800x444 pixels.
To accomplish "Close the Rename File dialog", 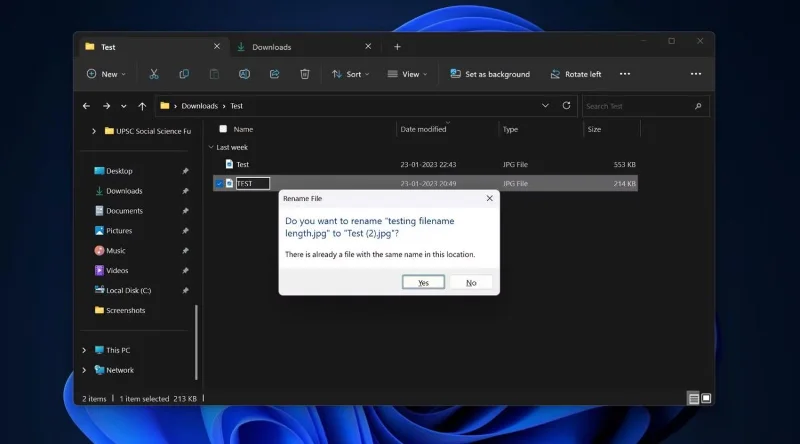I will [x=489, y=198].
